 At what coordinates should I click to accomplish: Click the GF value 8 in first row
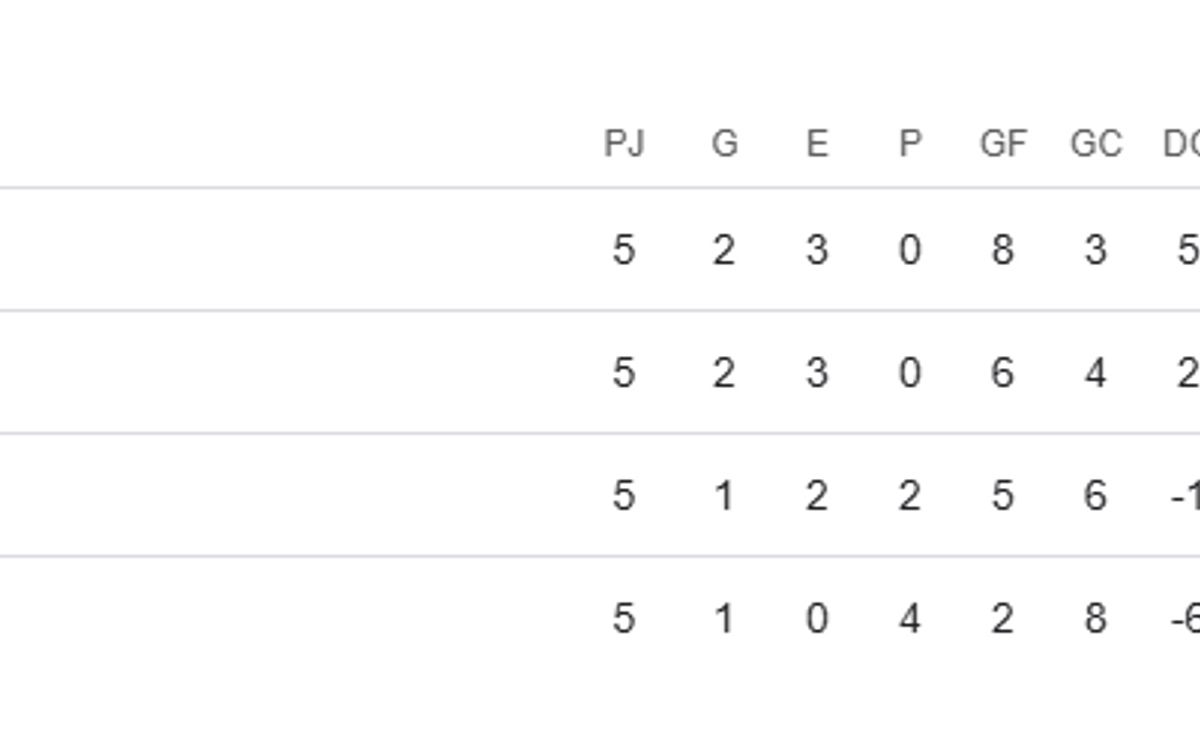(1003, 249)
